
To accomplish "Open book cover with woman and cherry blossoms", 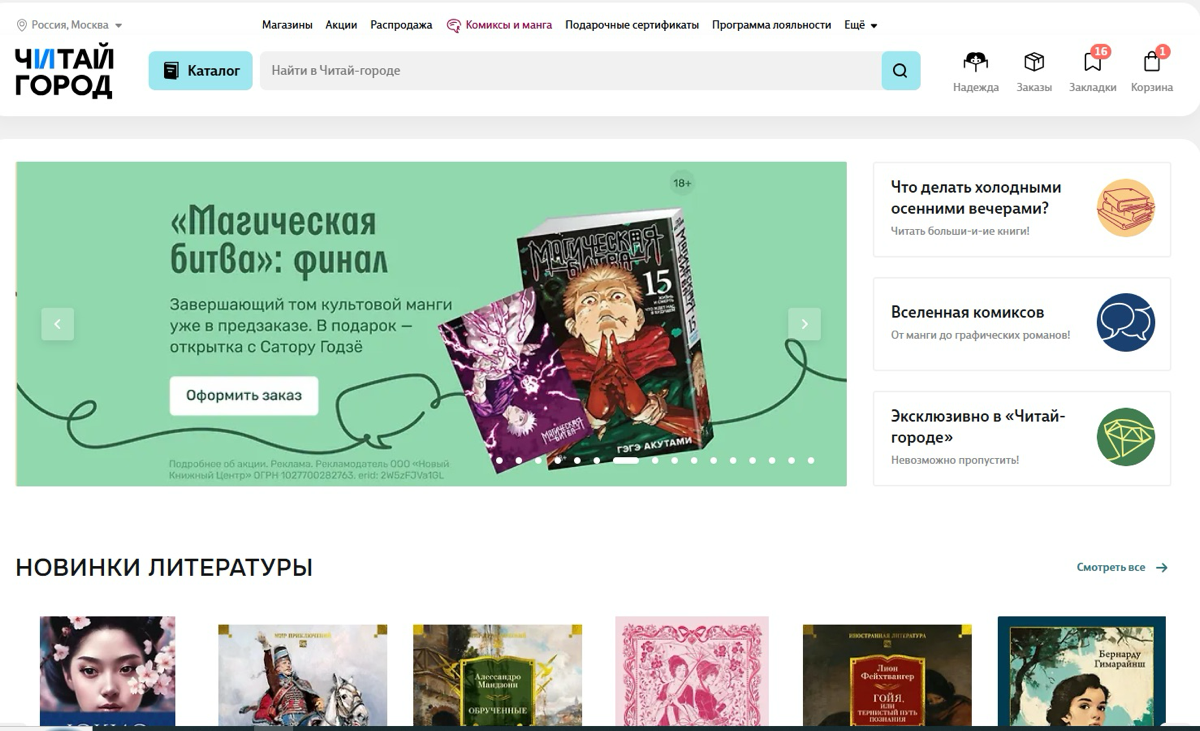I will click(108, 671).
